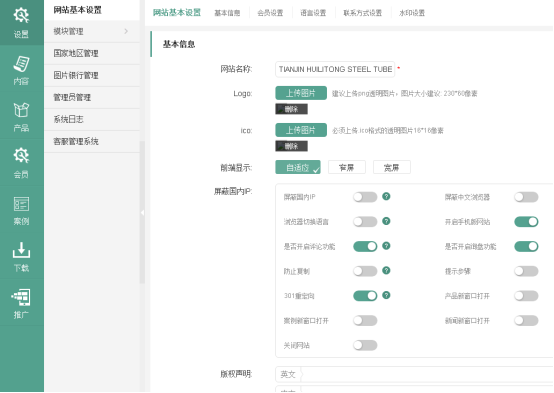Turn off the 开启手机版网站 toggle

click(x=526, y=222)
